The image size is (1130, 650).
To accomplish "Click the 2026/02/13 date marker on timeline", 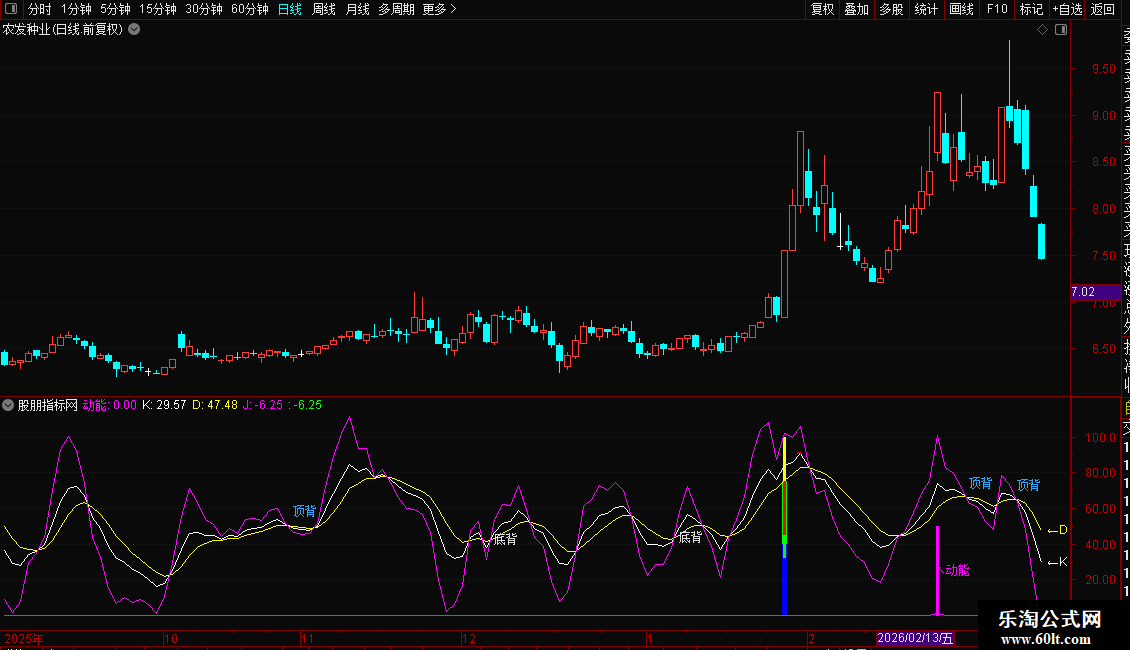I will [915, 638].
